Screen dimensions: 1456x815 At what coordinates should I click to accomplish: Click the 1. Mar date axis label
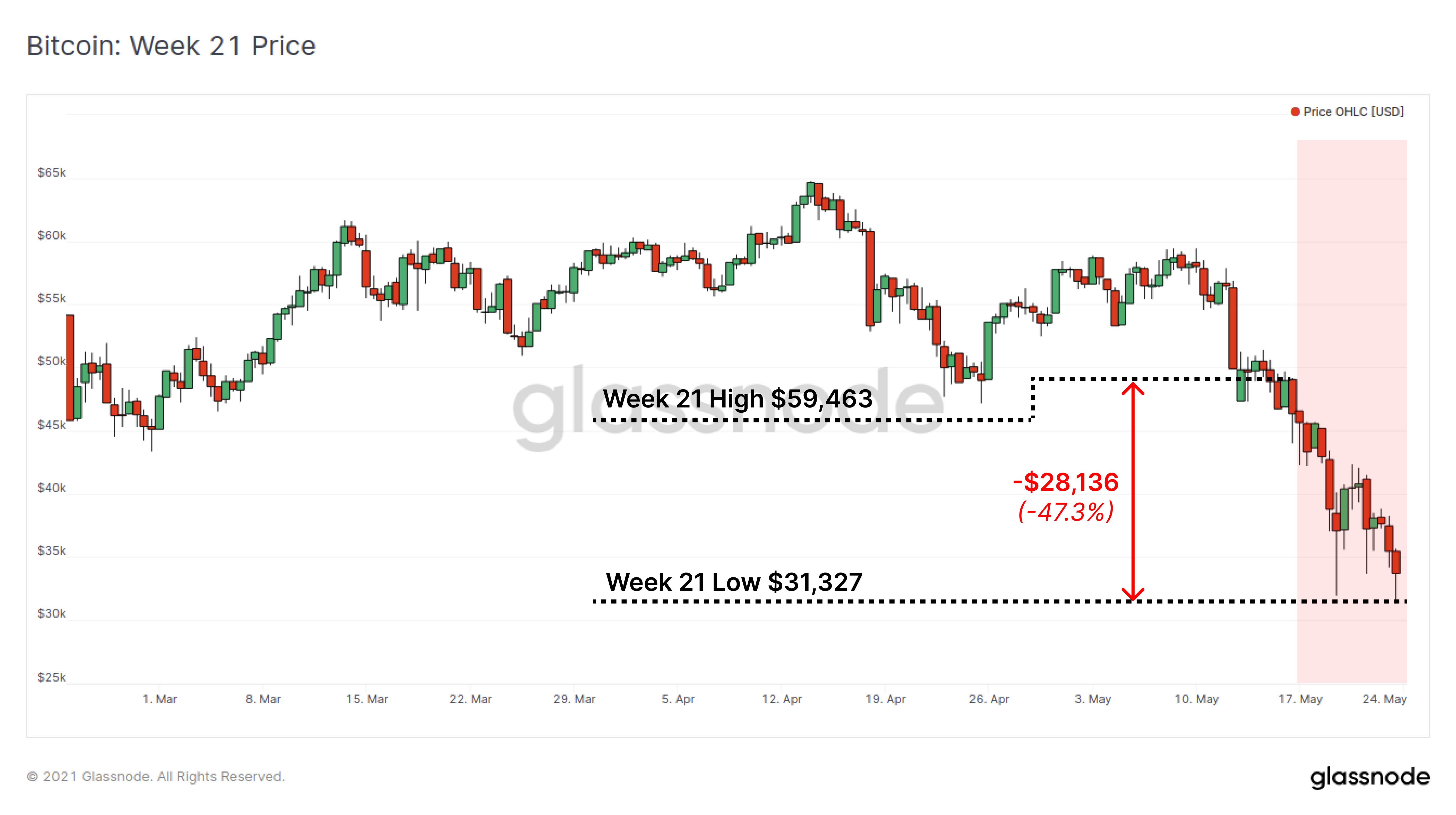pos(159,699)
